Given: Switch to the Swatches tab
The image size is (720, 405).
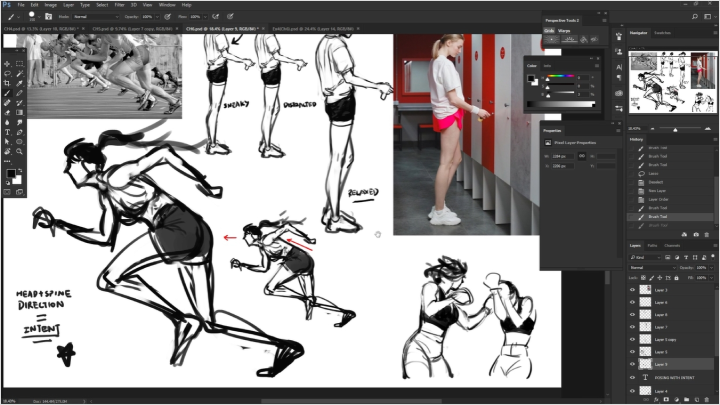Looking at the screenshot, I should pos(662,33).
